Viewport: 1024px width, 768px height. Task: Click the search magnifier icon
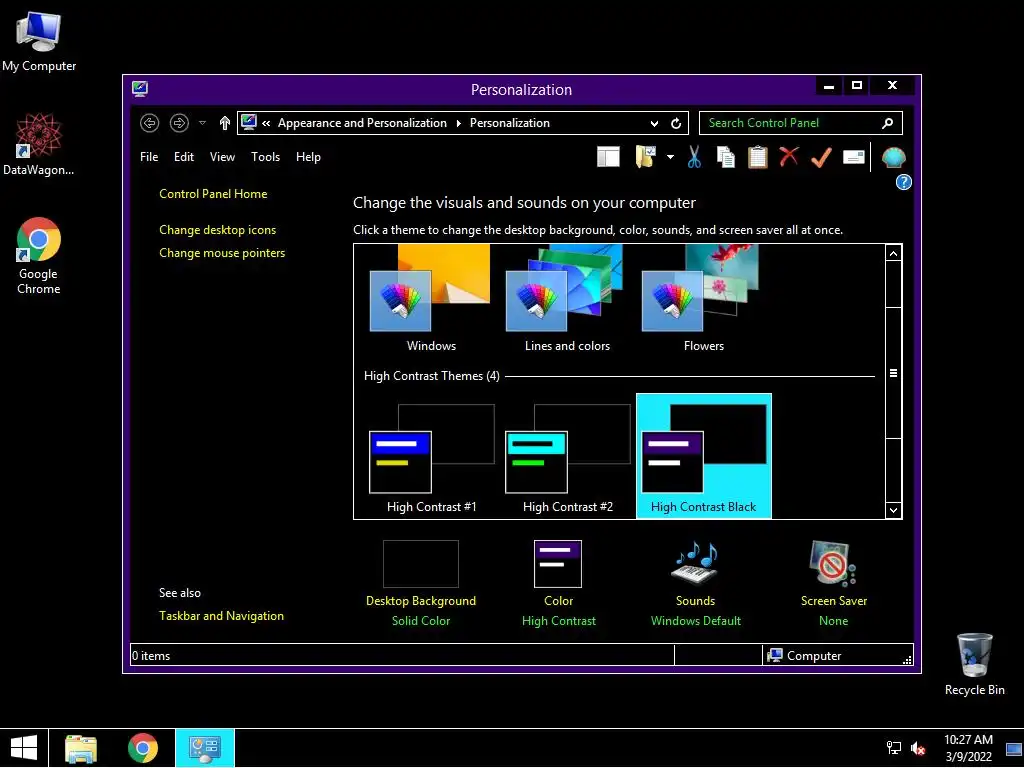tap(888, 123)
